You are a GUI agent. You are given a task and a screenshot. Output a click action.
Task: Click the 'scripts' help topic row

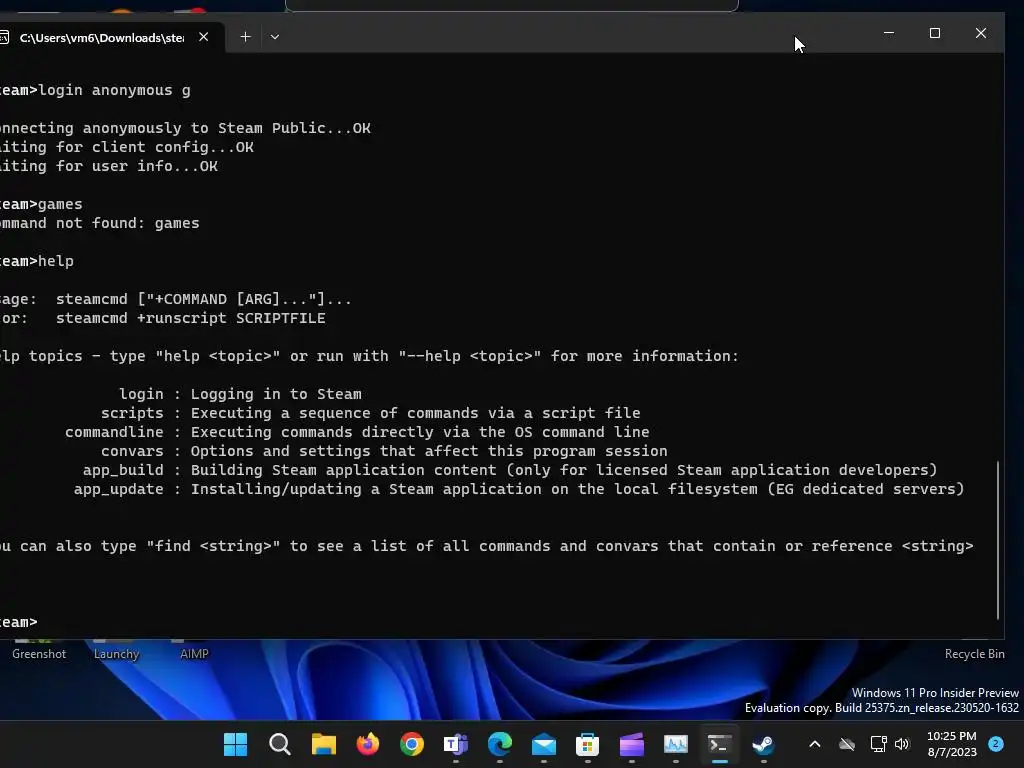tap(370, 413)
